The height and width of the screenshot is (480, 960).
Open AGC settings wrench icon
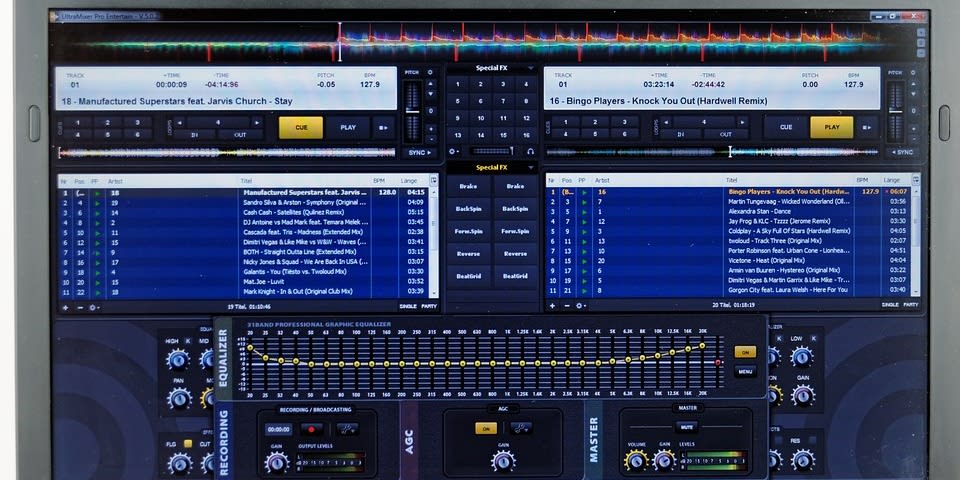pos(521,429)
